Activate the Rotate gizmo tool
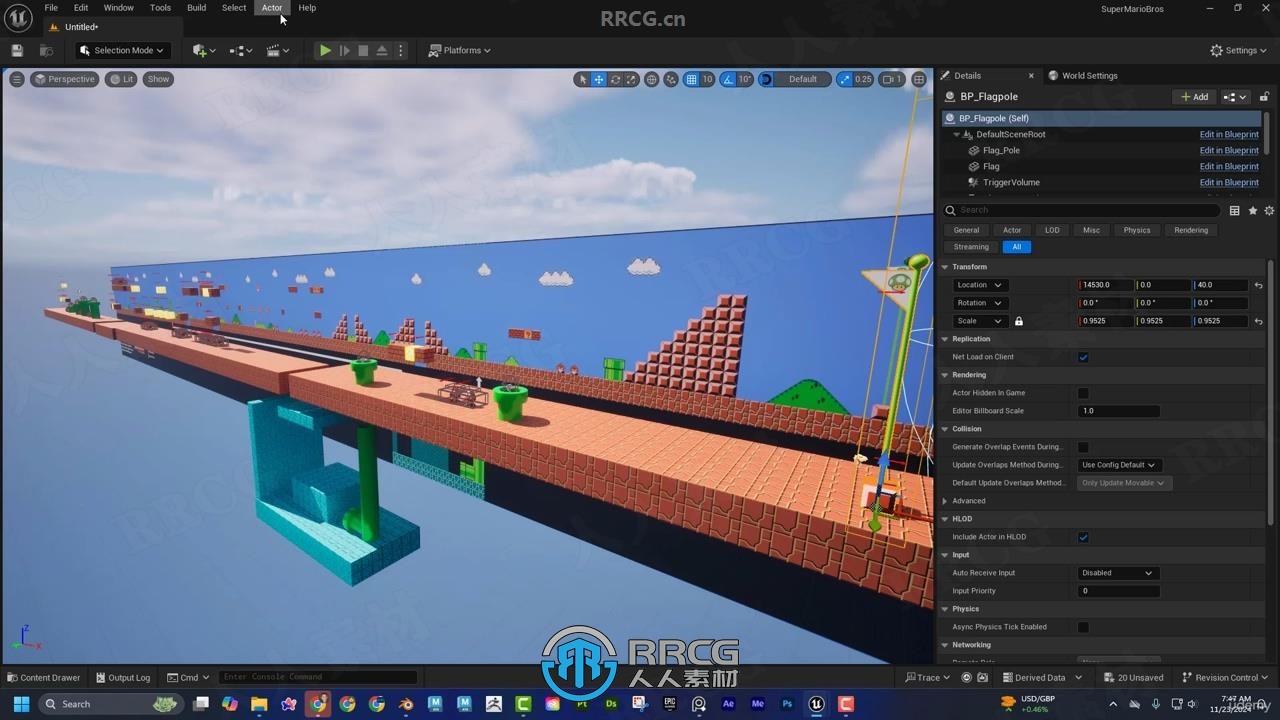1280x720 pixels. pyautogui.click(x=615, y=79)
